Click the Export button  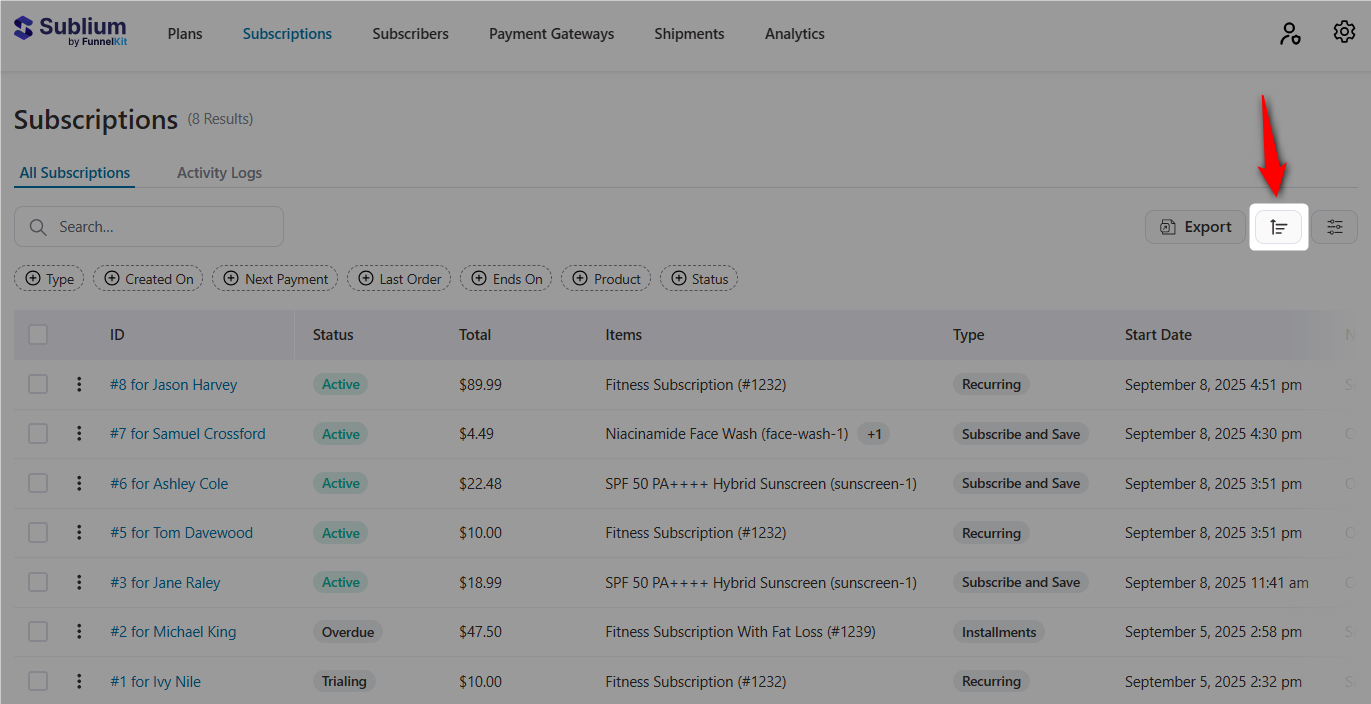(x=1195, y=227)
